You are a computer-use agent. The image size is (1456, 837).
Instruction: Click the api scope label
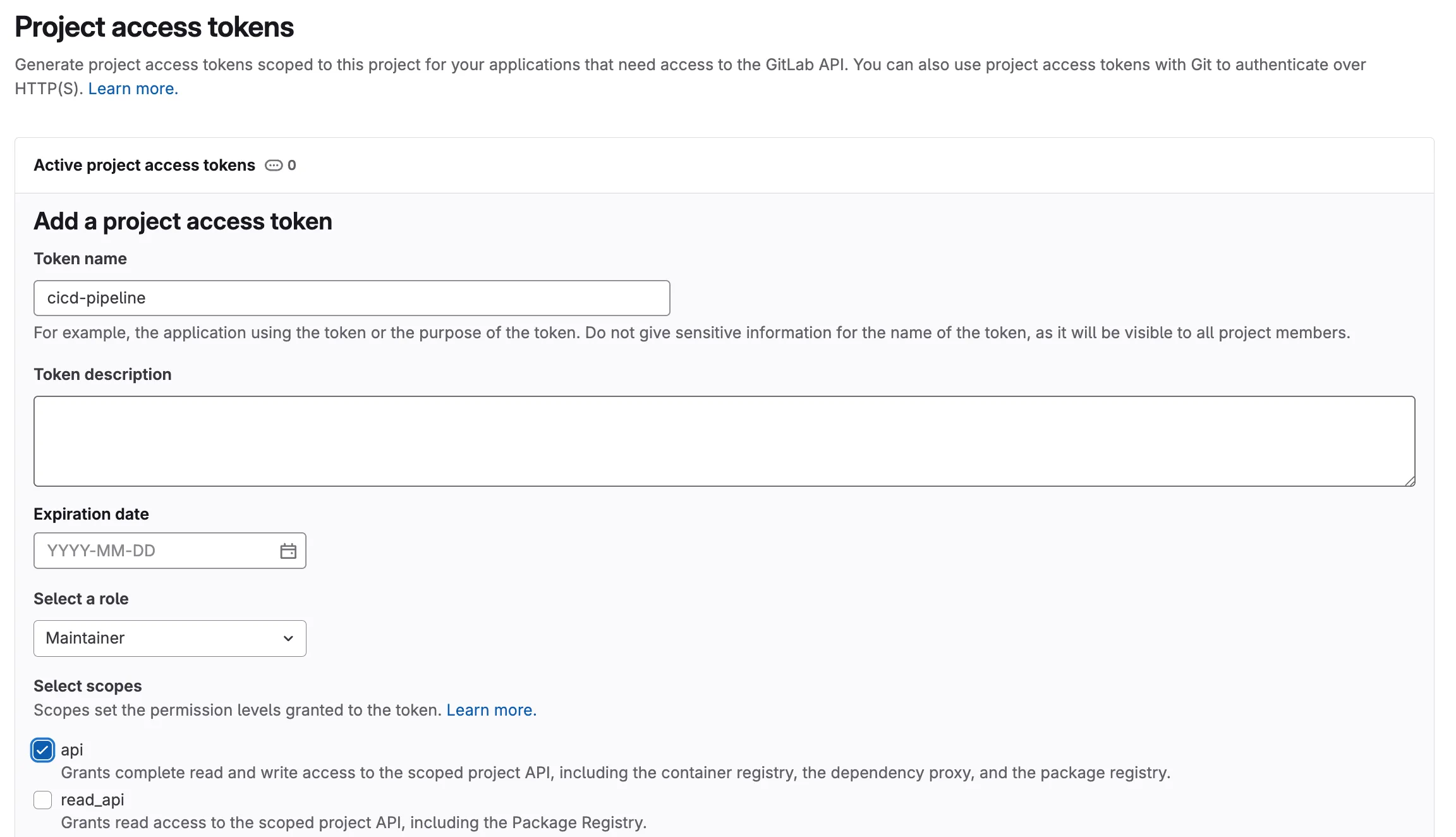point(71,750)
